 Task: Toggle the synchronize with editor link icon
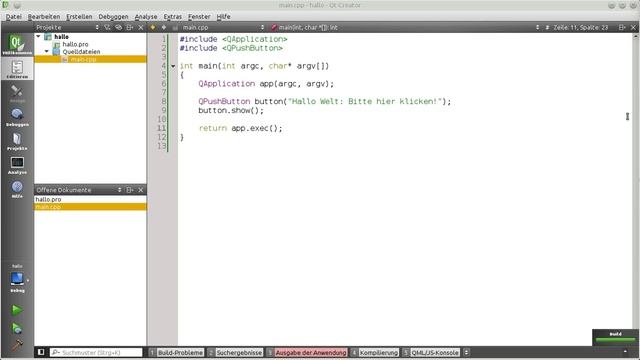pos(118,27)
